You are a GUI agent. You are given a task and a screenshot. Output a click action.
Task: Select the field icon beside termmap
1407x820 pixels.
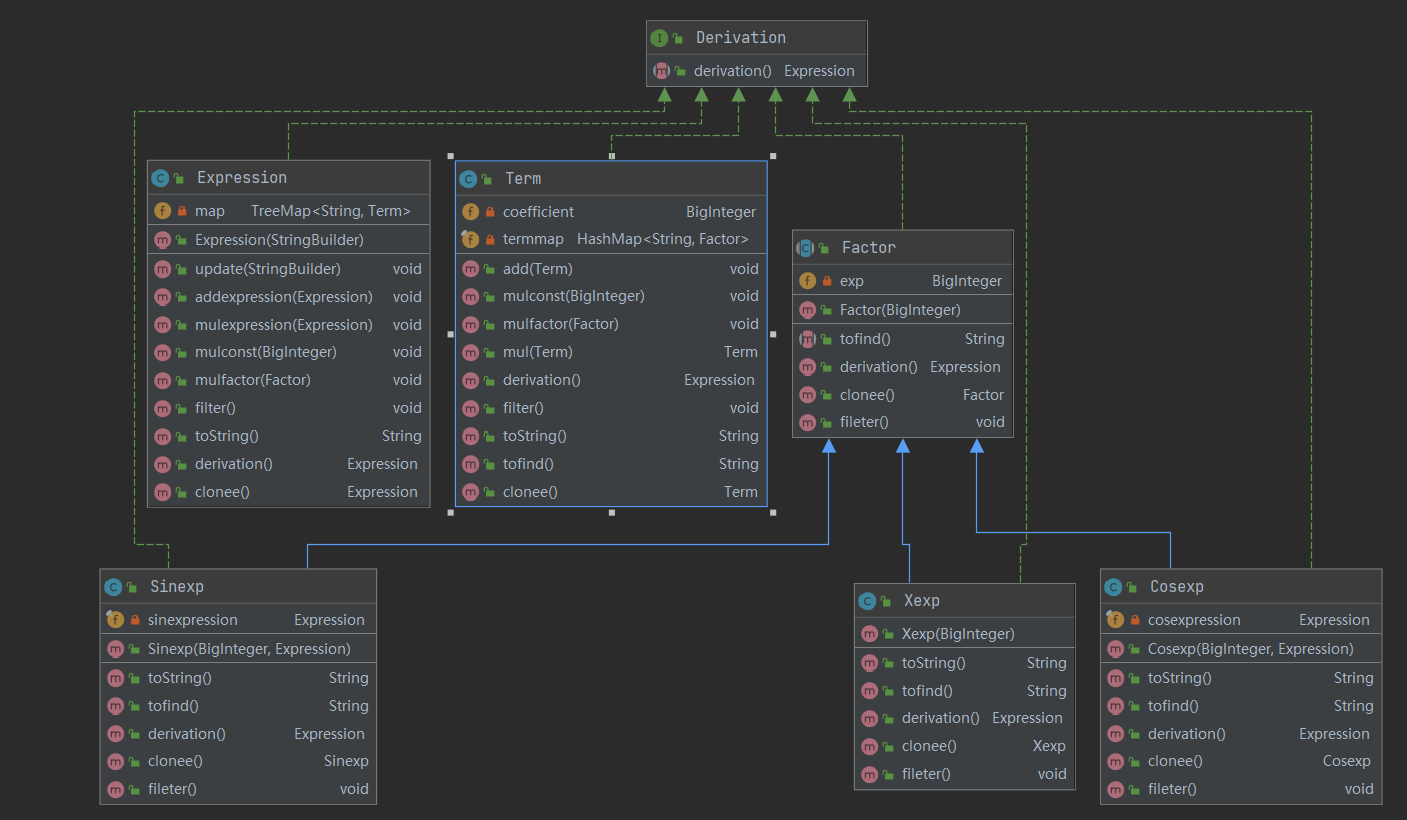click(471, 239)
